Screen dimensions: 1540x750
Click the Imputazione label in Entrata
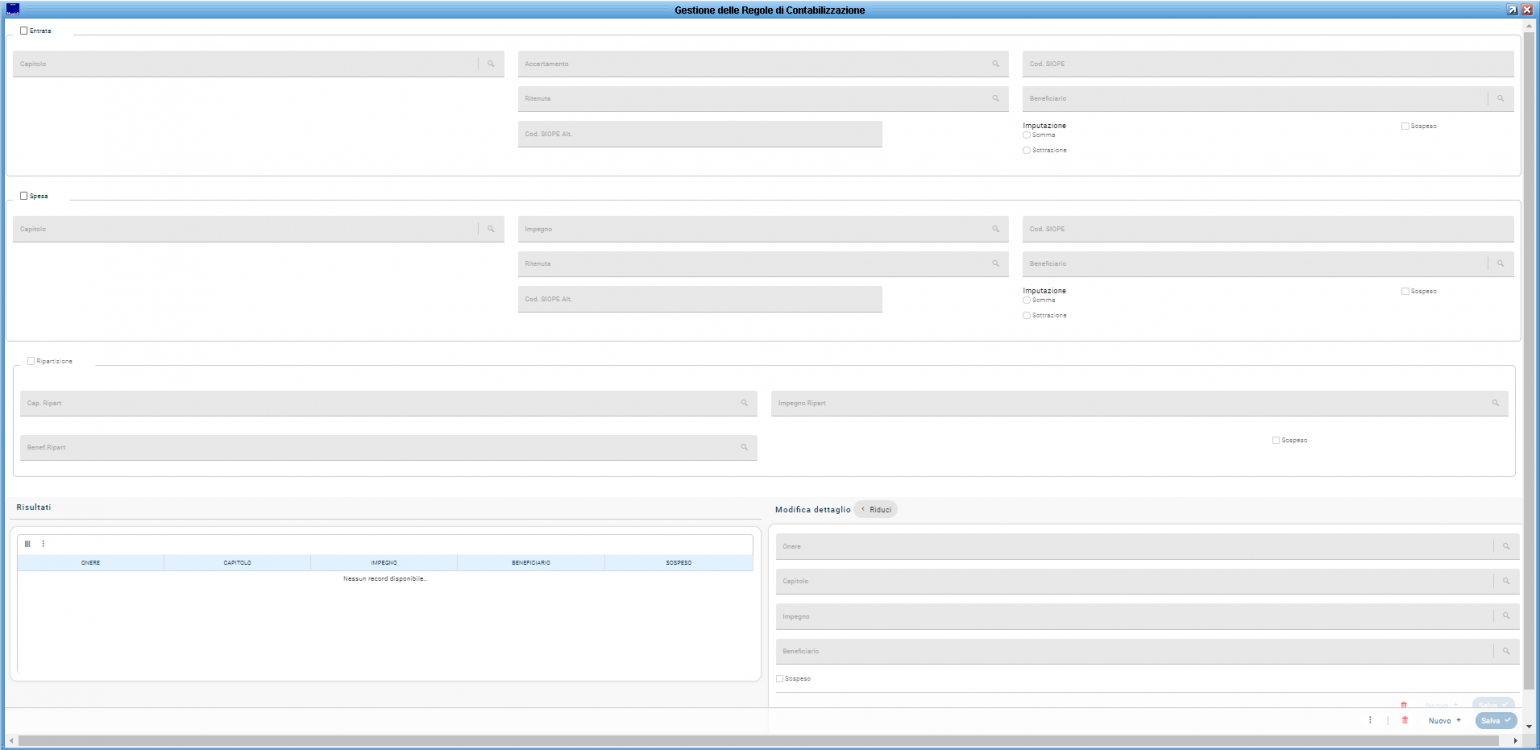tap(1044, 125)
